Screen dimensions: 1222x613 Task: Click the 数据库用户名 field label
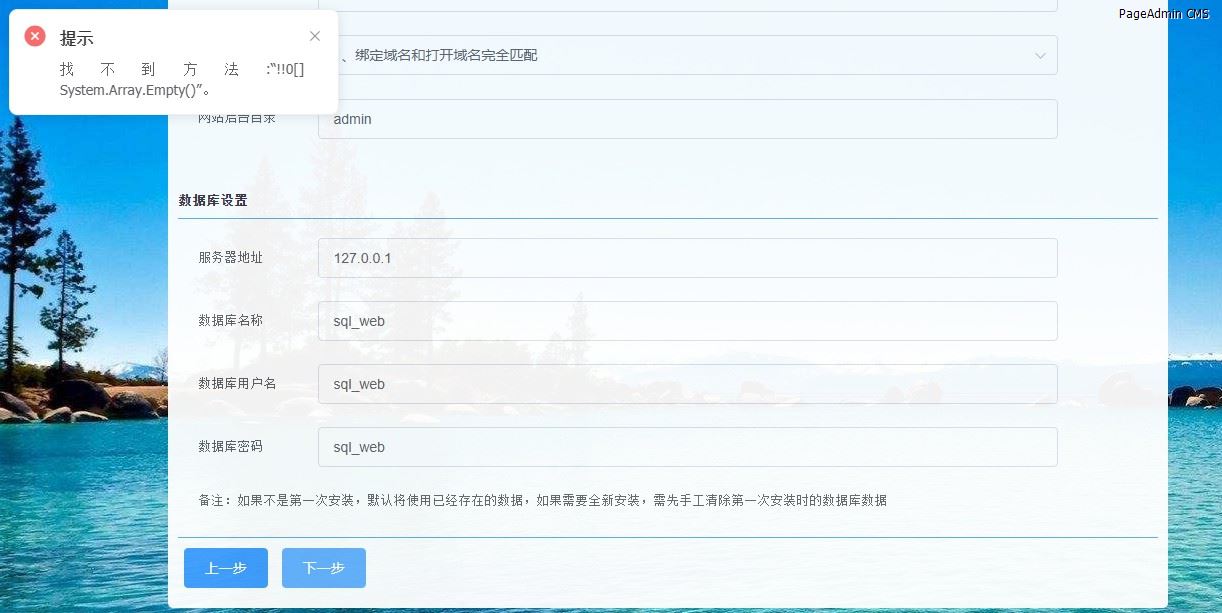point(237,383)
